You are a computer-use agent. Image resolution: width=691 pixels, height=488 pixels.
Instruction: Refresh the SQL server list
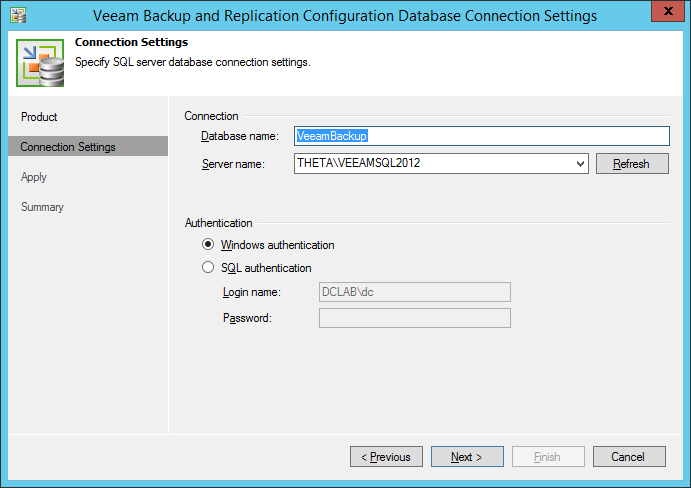(632, 164)
